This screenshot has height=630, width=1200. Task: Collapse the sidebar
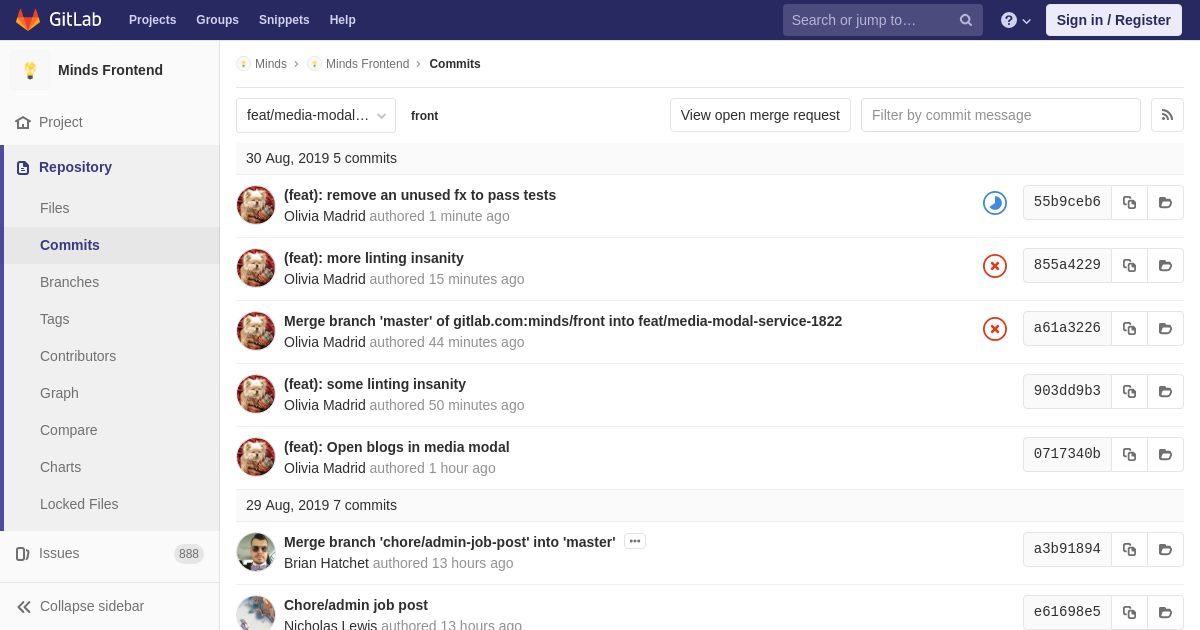[110, 606]
